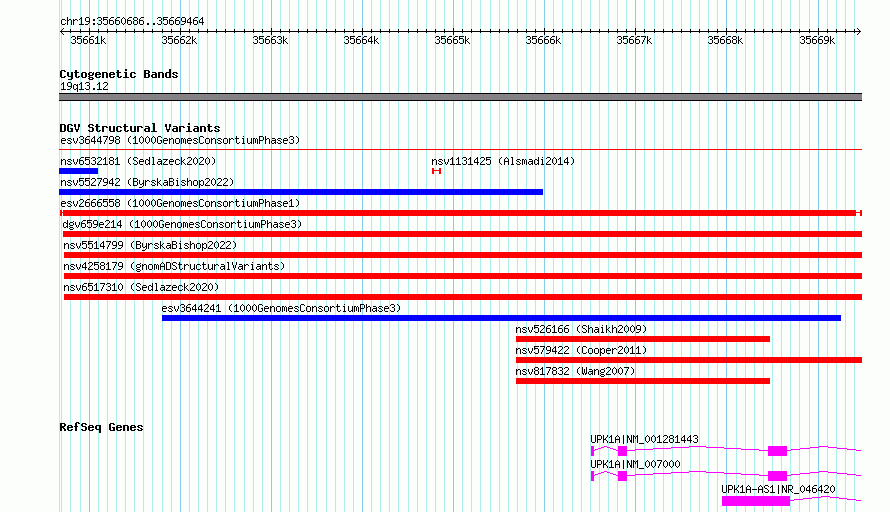
Task: Open variant label esv3644241 (1000GenomesConsortiumPhase3)
Action: pos(281,308)
